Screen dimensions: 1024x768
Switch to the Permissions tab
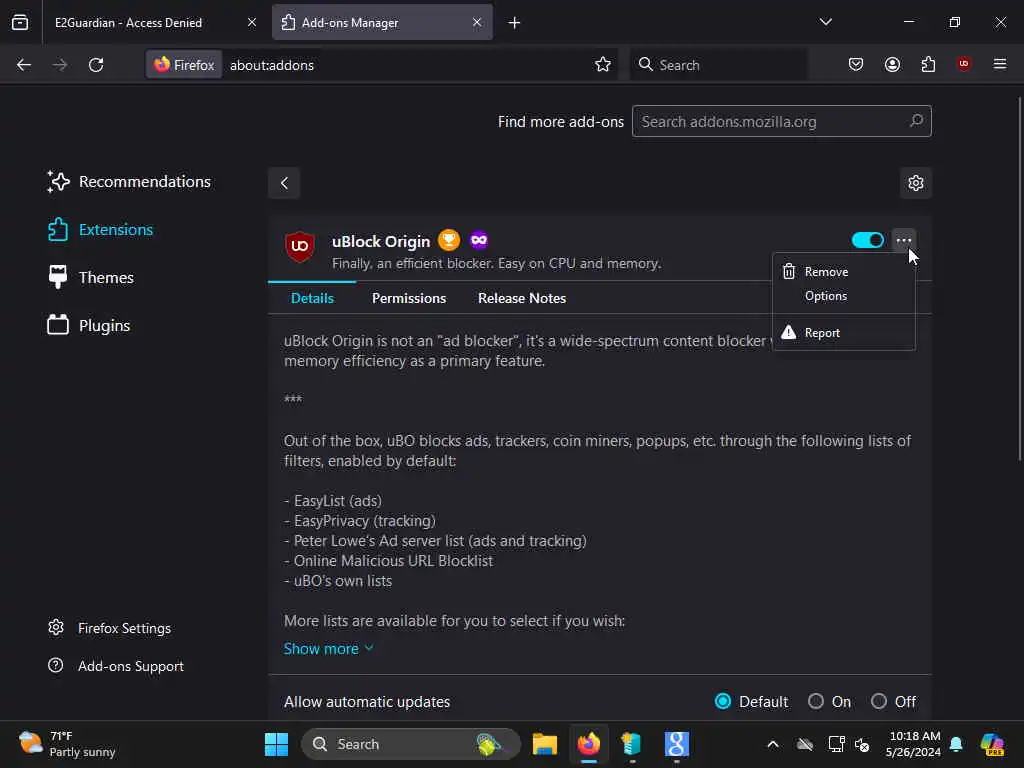point(409,298)
